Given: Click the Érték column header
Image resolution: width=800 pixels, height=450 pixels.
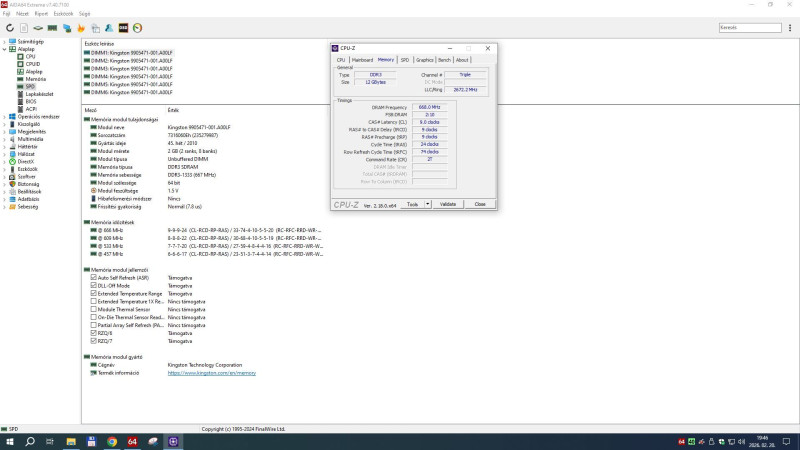Looking at the screenshot, I should 173,110.
